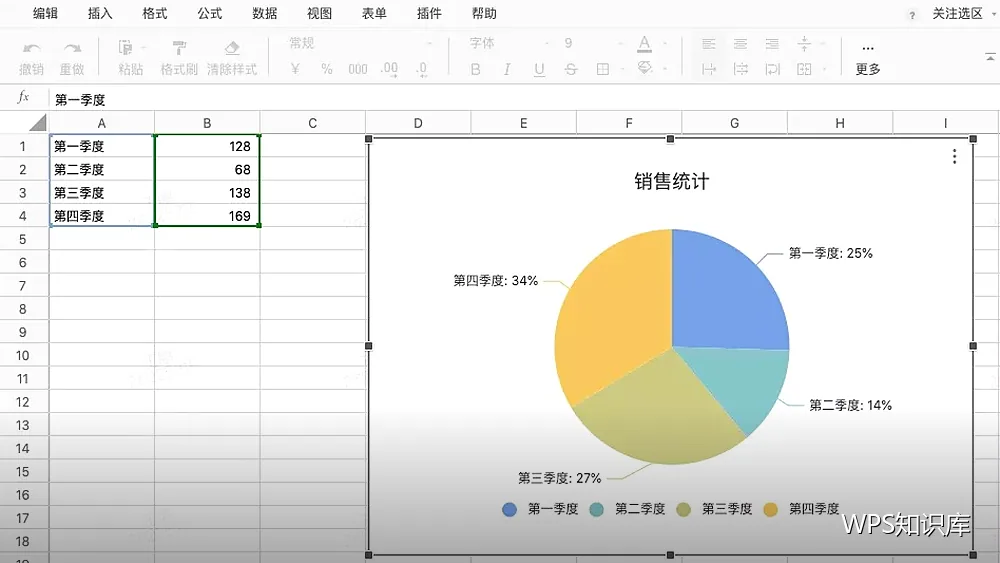The image size is (1000, 563).
Task: Toggle 第一季度 legend item in chart
Action: click(540, 509)
